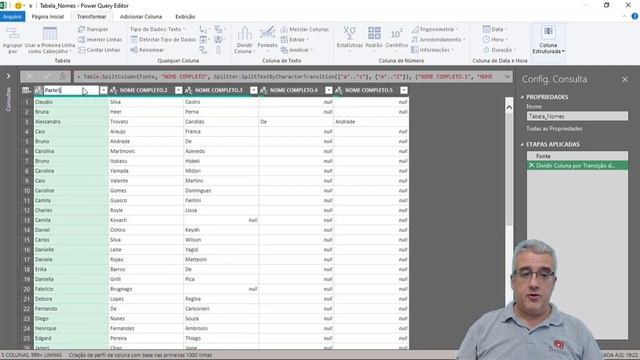Screen dimensions: 640x360
Task: Open the Extrair dropdown
Action: tap(295, 40)
